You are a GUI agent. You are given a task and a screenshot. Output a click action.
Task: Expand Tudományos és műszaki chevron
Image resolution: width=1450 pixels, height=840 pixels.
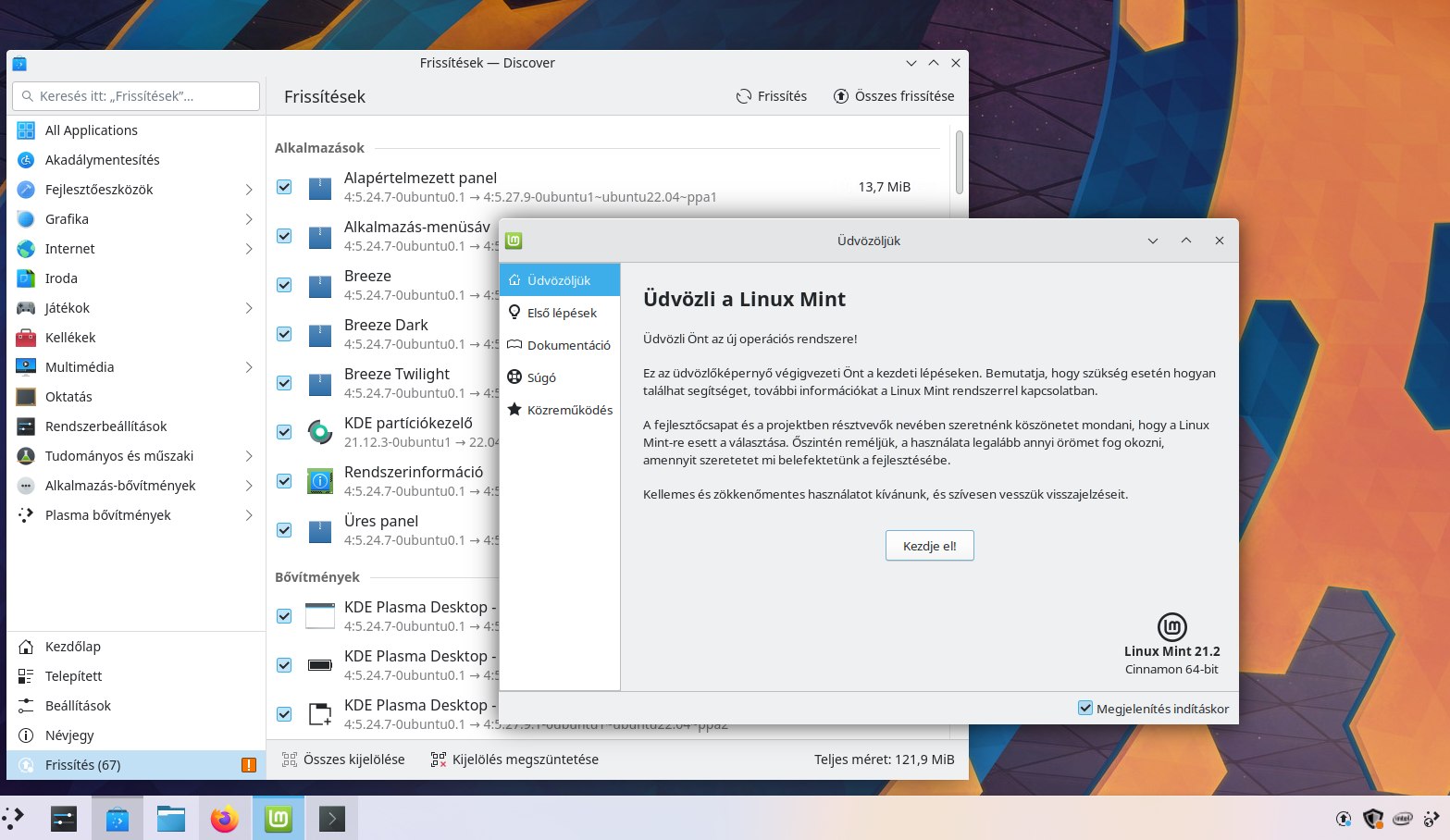tap(249, 456)
